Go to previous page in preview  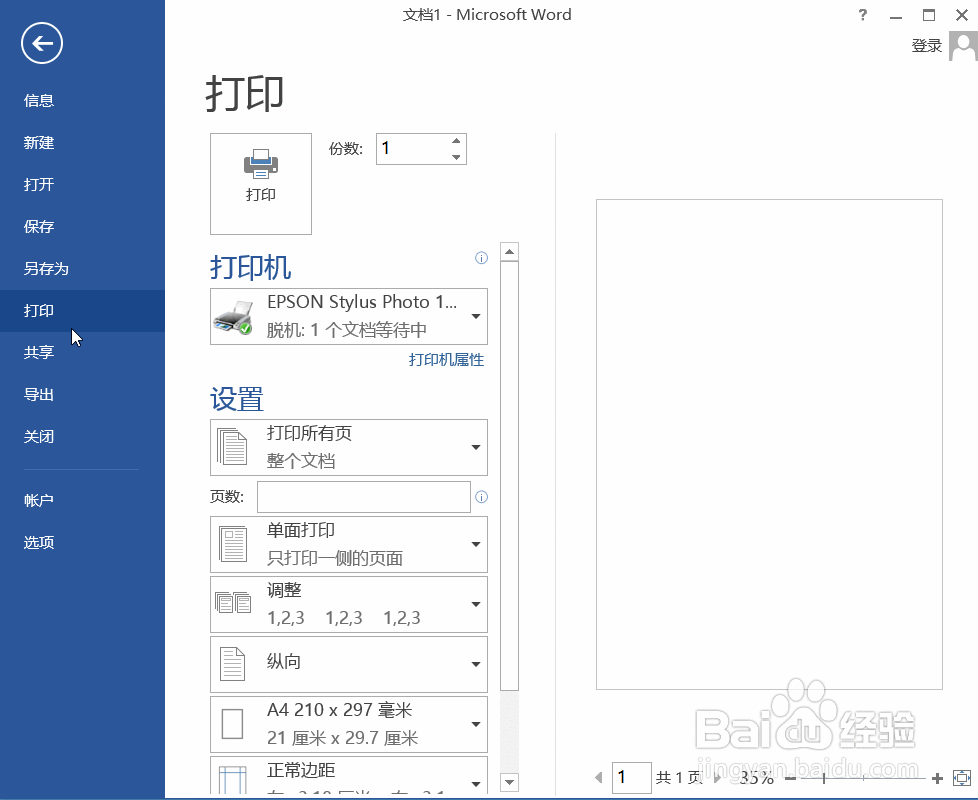599,778
